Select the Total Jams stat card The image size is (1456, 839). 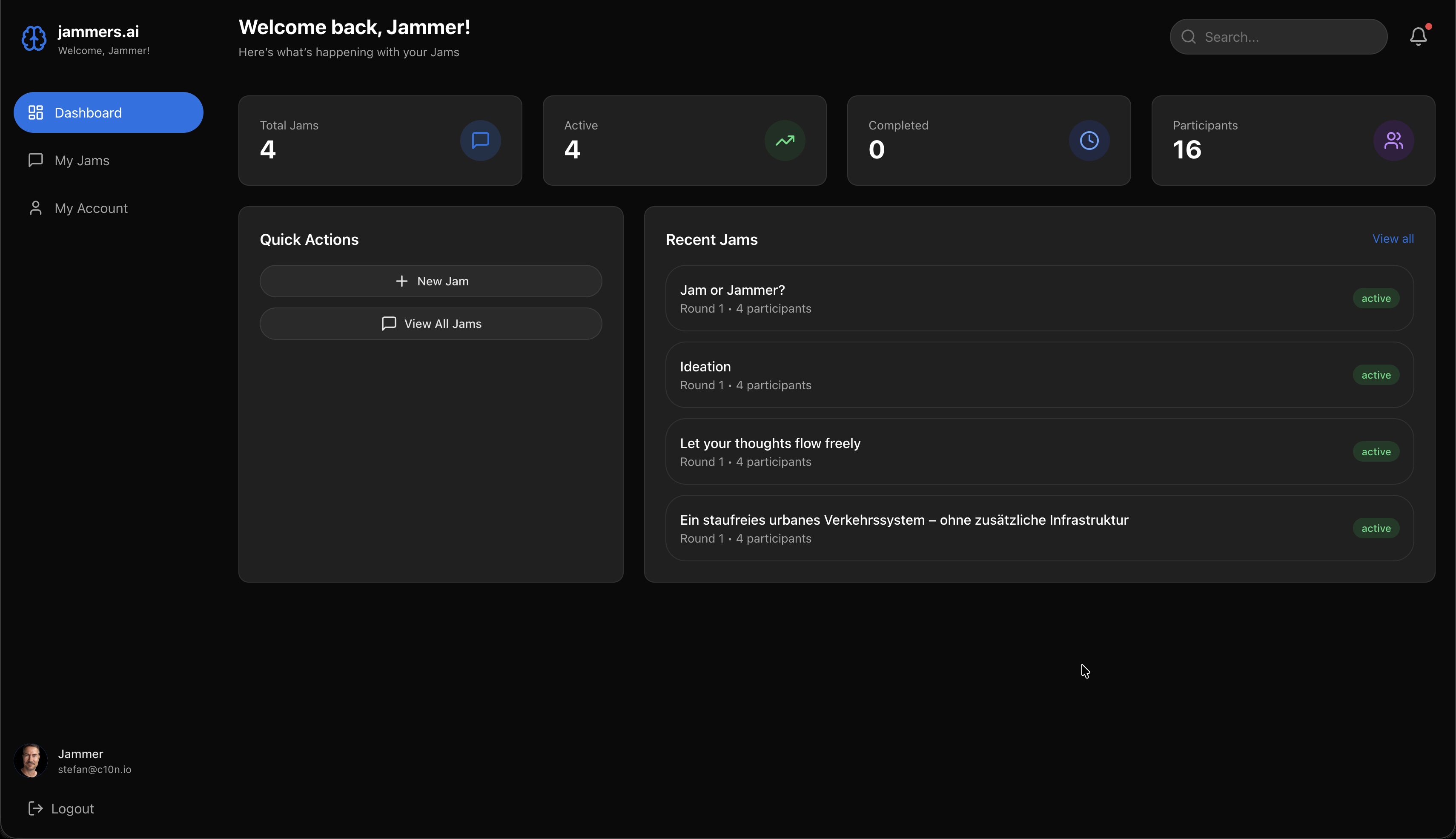[x=380, y=141]
